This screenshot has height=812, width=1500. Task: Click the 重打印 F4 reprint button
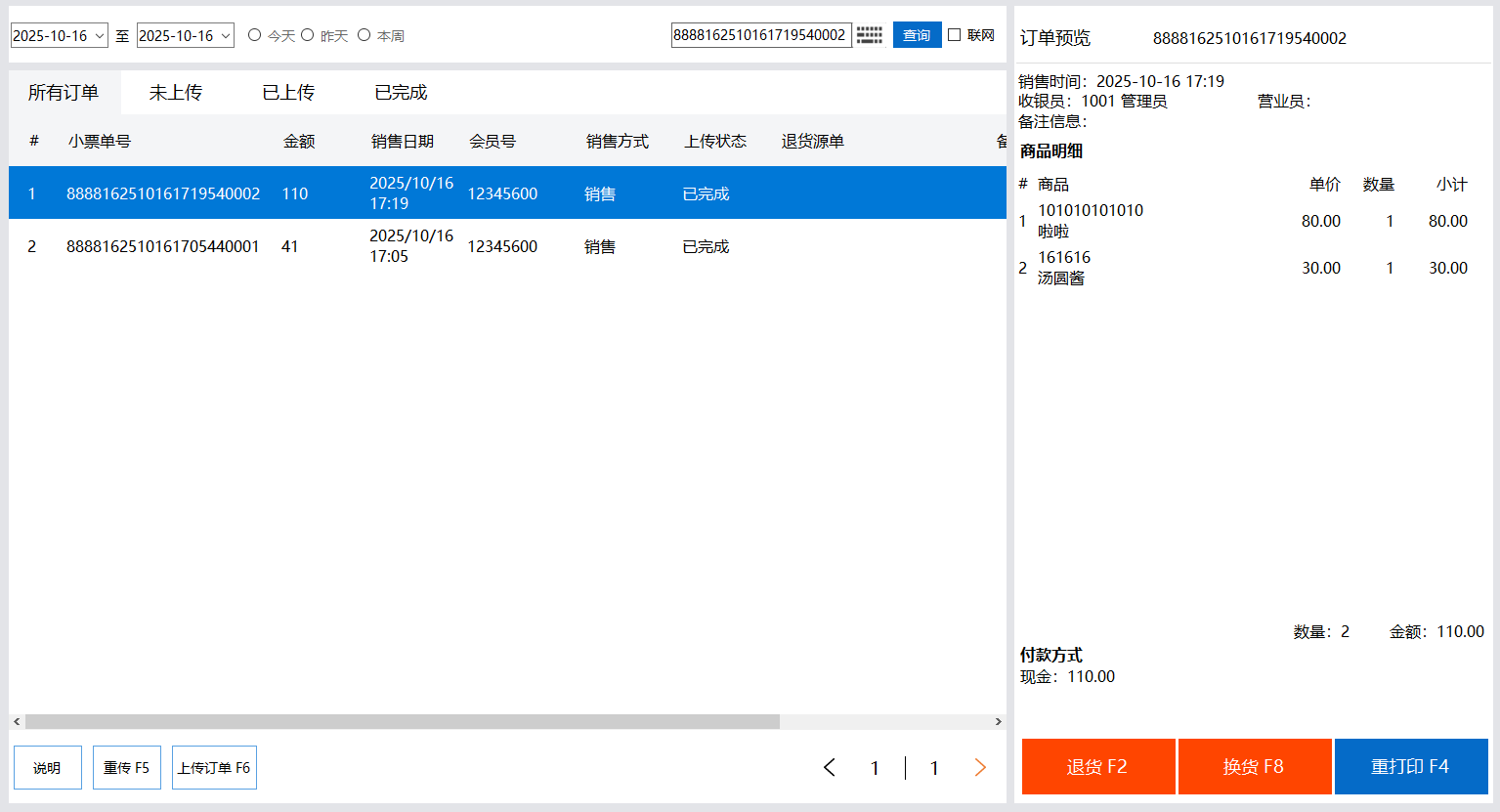click(1410, 767)
